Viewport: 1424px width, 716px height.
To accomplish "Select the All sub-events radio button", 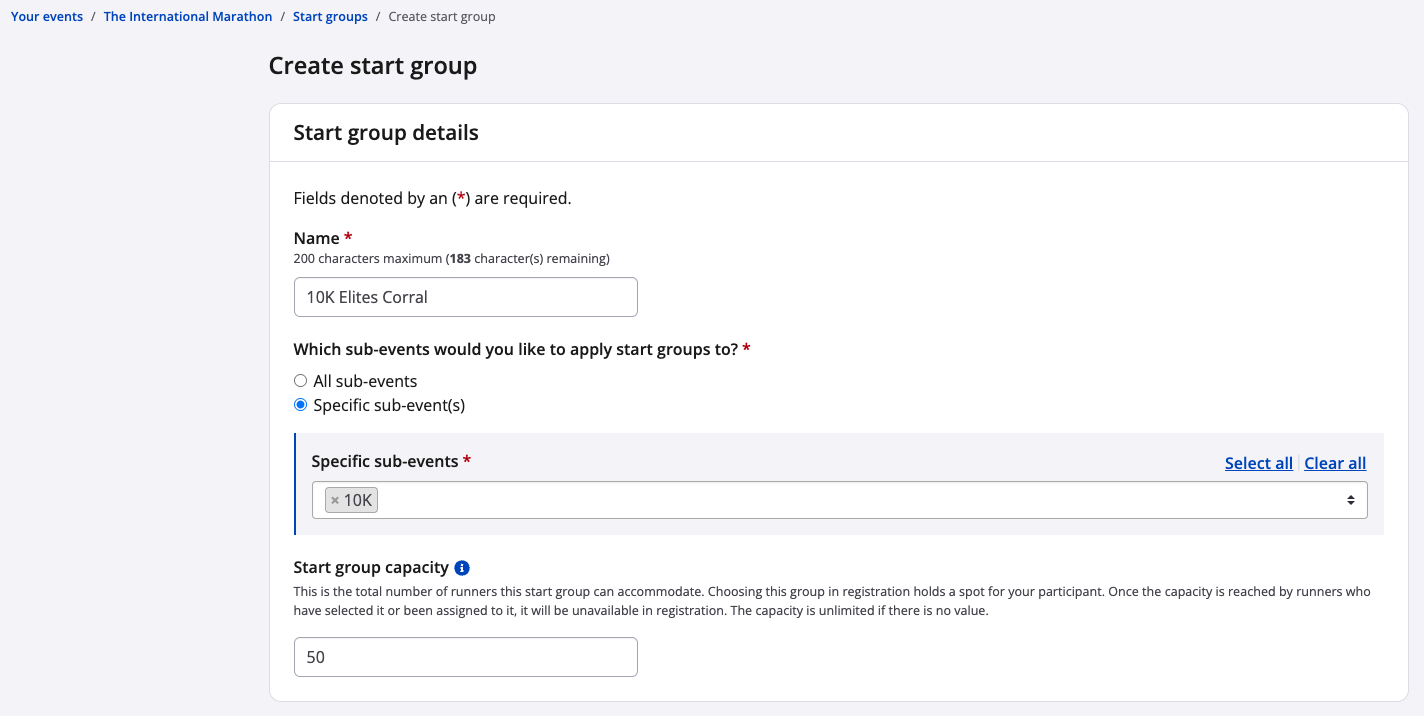I will click(x=300, y=381).
